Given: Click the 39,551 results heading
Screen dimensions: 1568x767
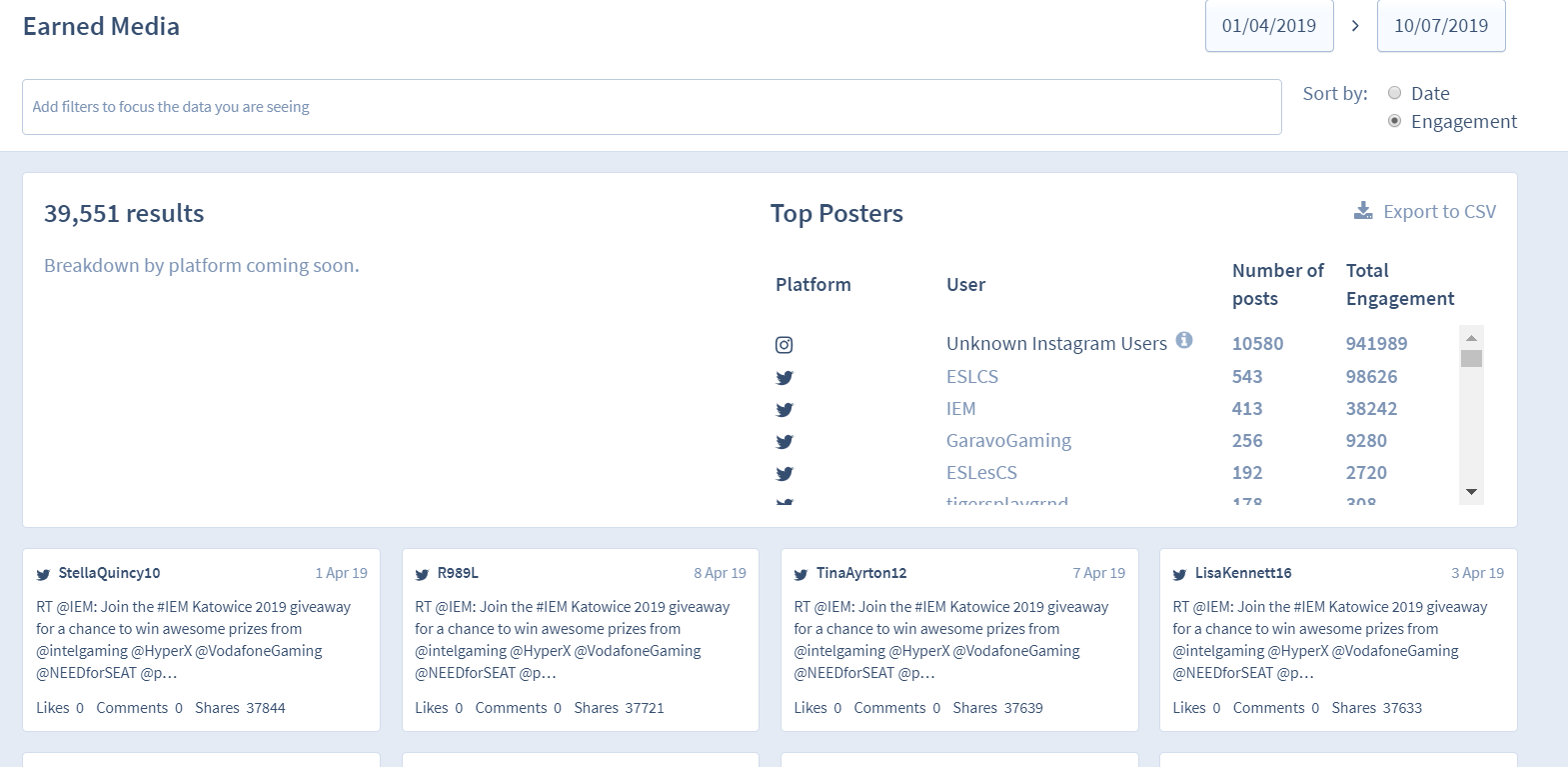Looking at the screenshot, I should (124, 213).
